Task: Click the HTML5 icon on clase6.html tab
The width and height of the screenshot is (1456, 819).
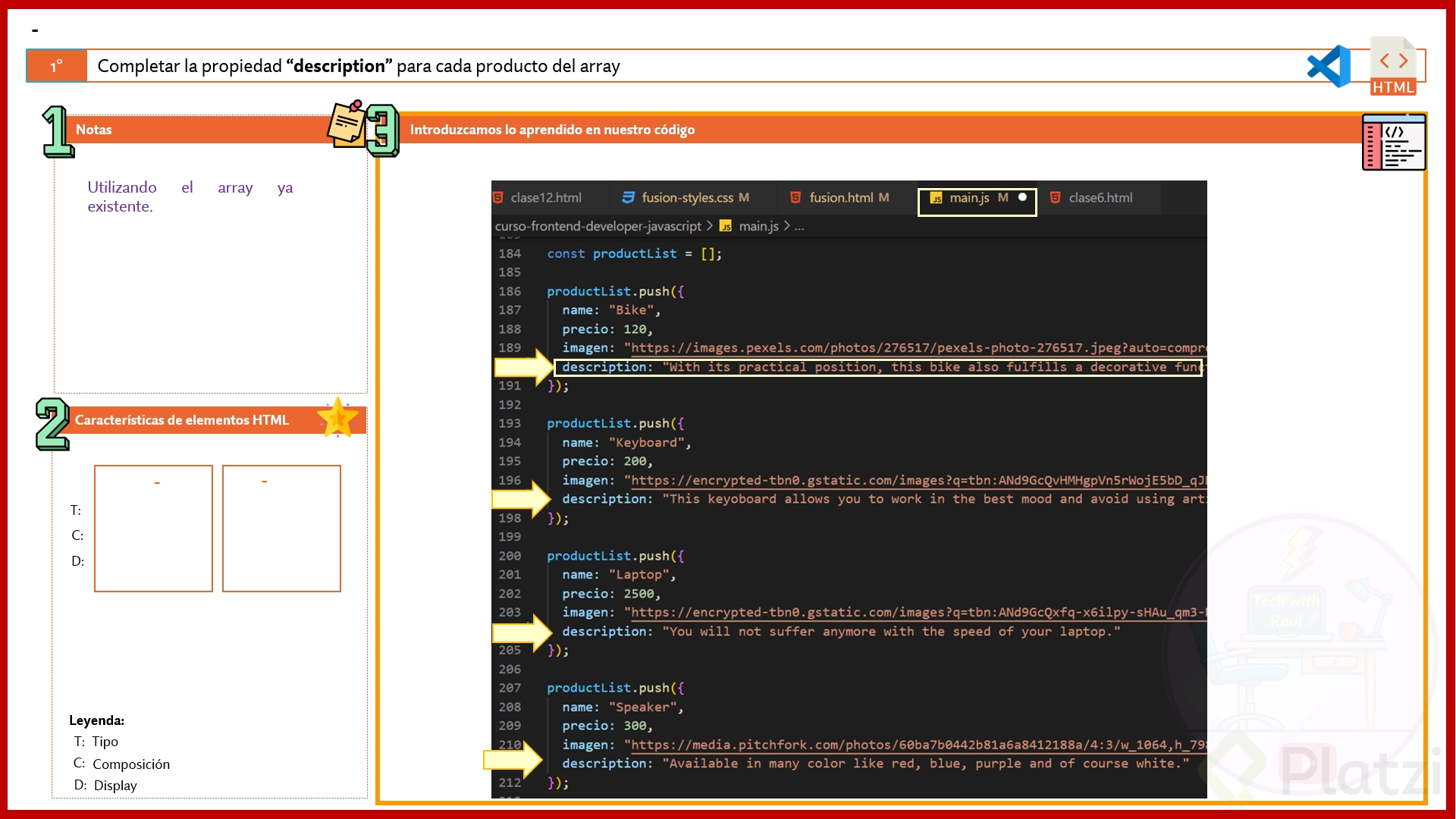Action: coord(1055,198)
